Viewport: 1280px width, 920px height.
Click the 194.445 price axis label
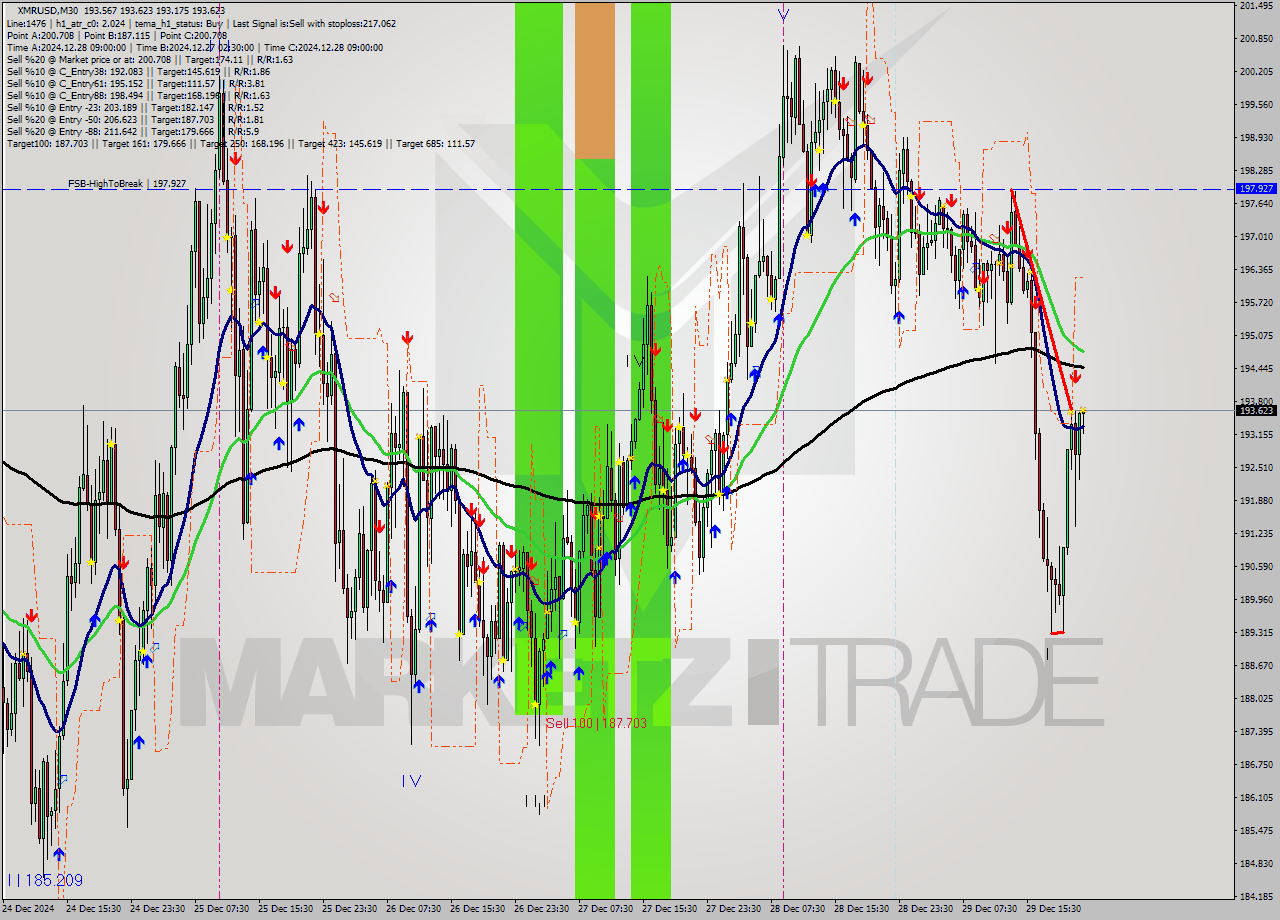point(1257,368)
